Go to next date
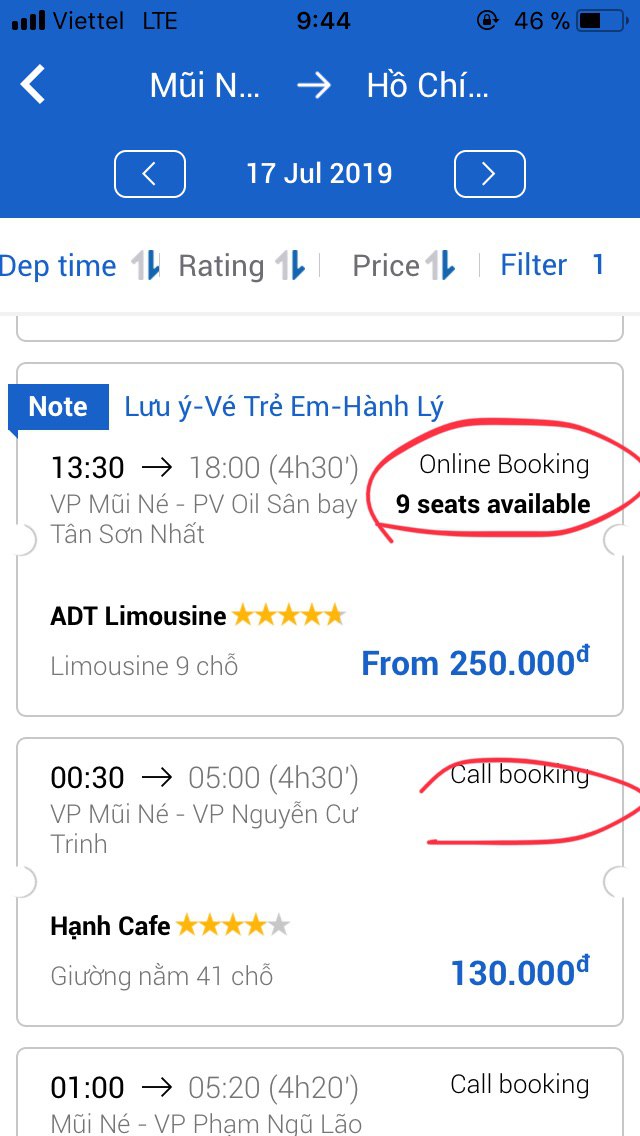640x1136 pixels. pyautogui.click(x=489, y=174)
